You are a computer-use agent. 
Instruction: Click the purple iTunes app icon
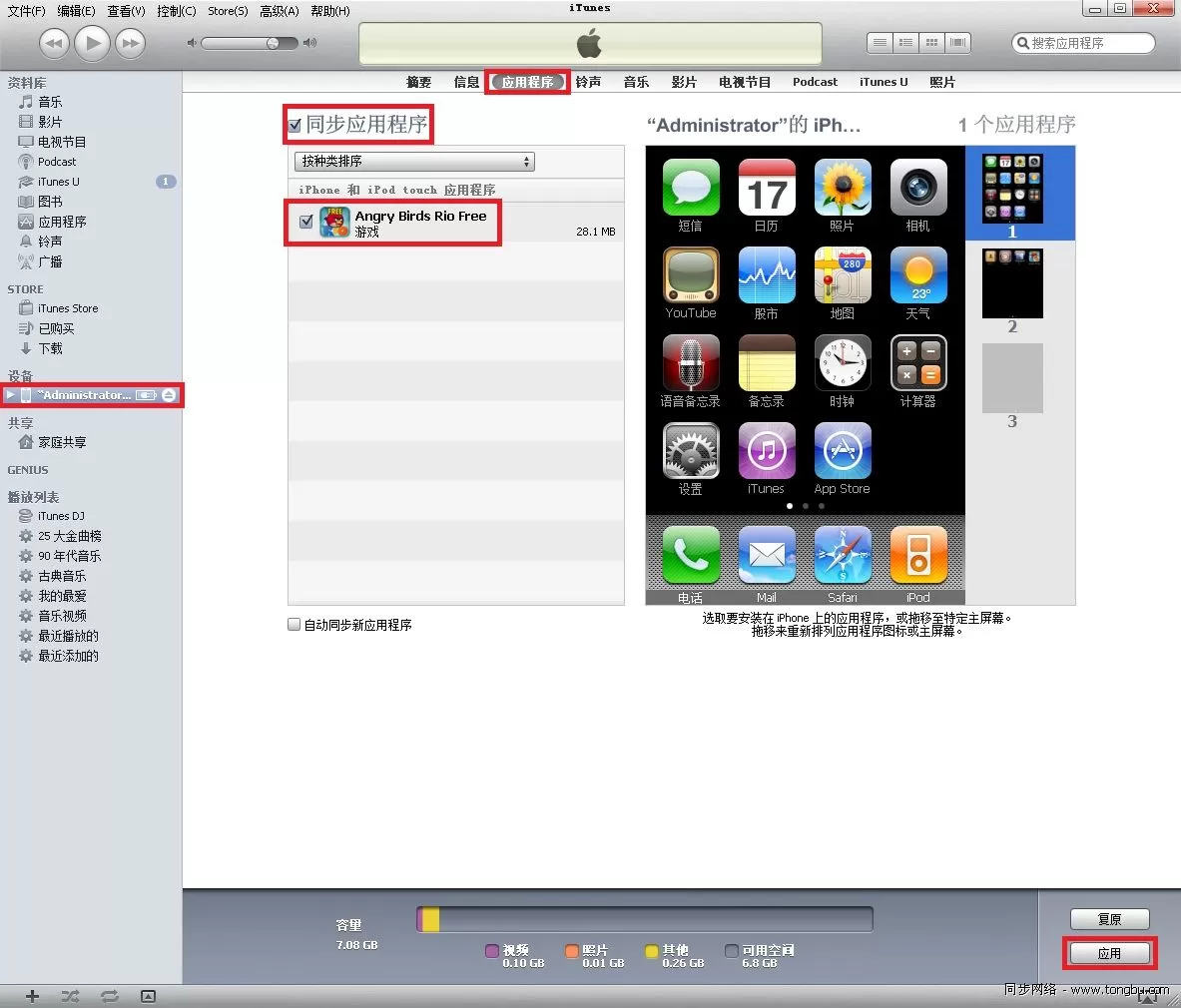point(767,450)
